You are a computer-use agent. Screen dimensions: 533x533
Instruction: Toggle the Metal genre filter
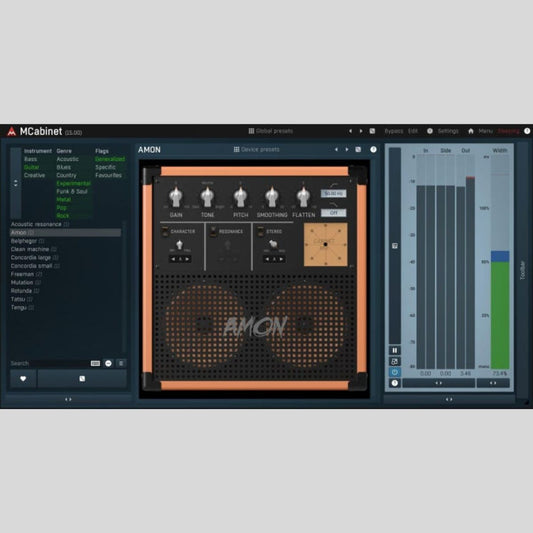[64, 200]
